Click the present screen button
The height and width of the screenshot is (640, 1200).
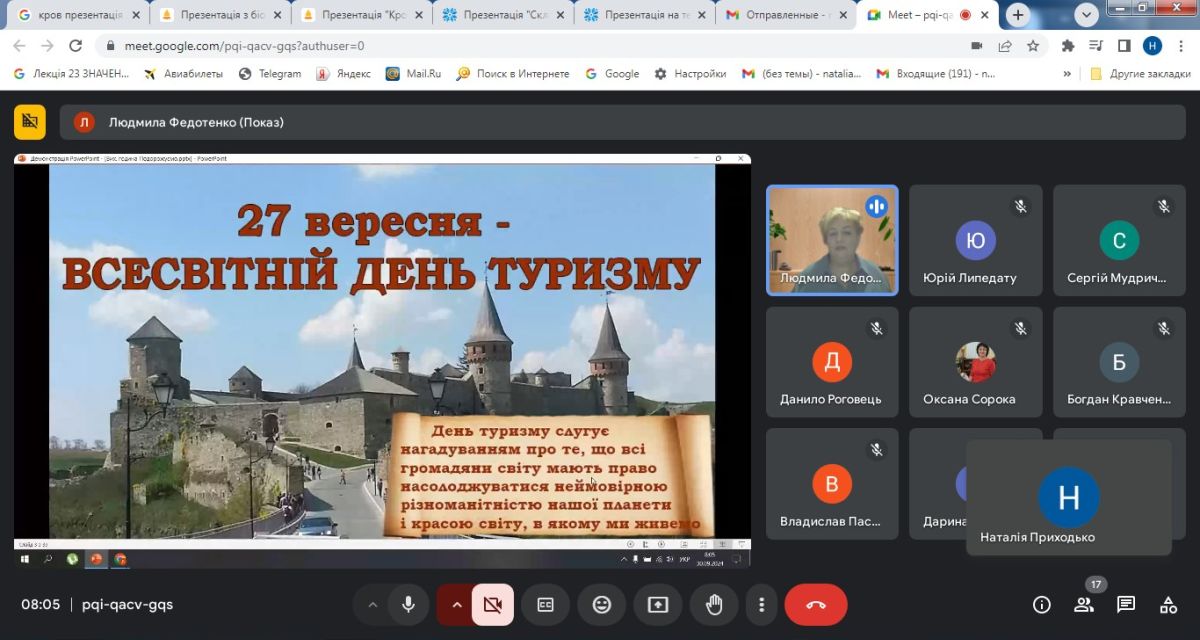tap(658, 605)
